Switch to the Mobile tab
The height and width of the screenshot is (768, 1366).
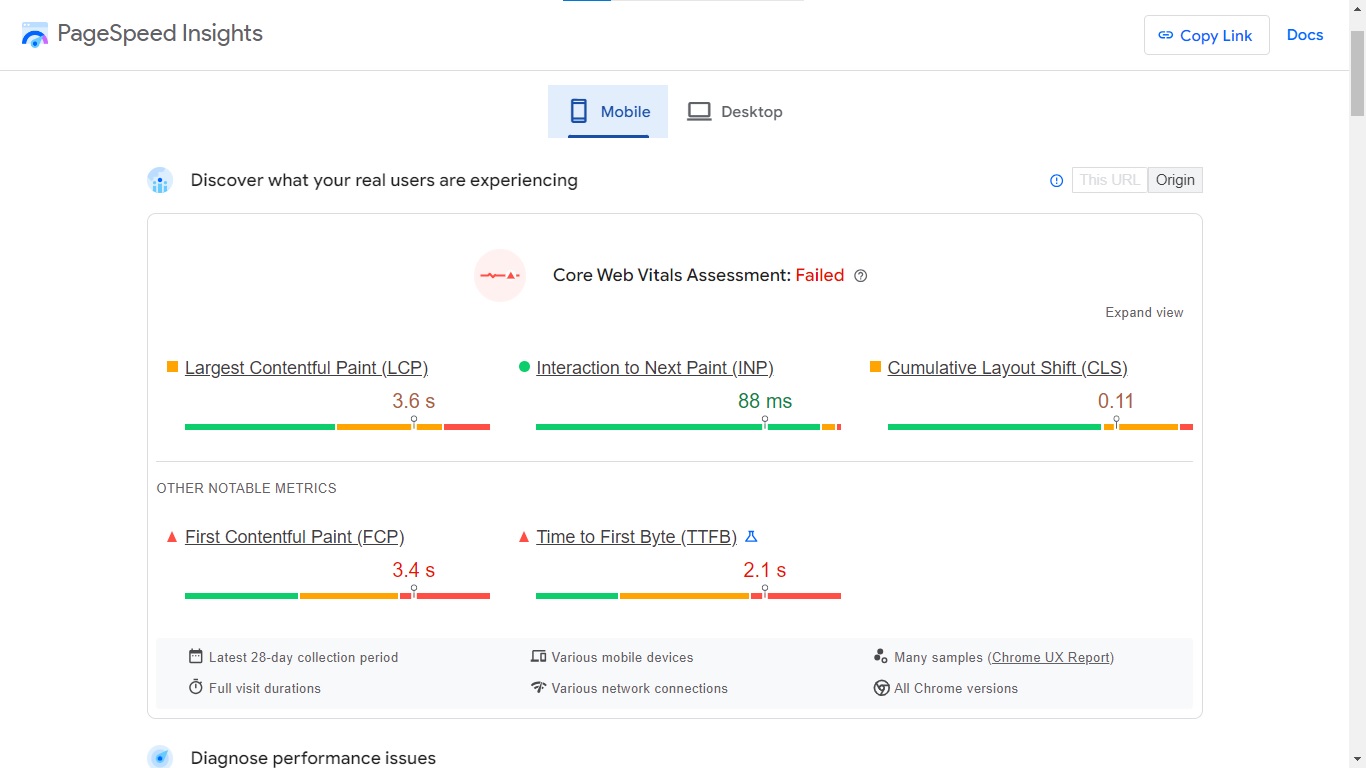pyautogui.click(x=608, y=111)
